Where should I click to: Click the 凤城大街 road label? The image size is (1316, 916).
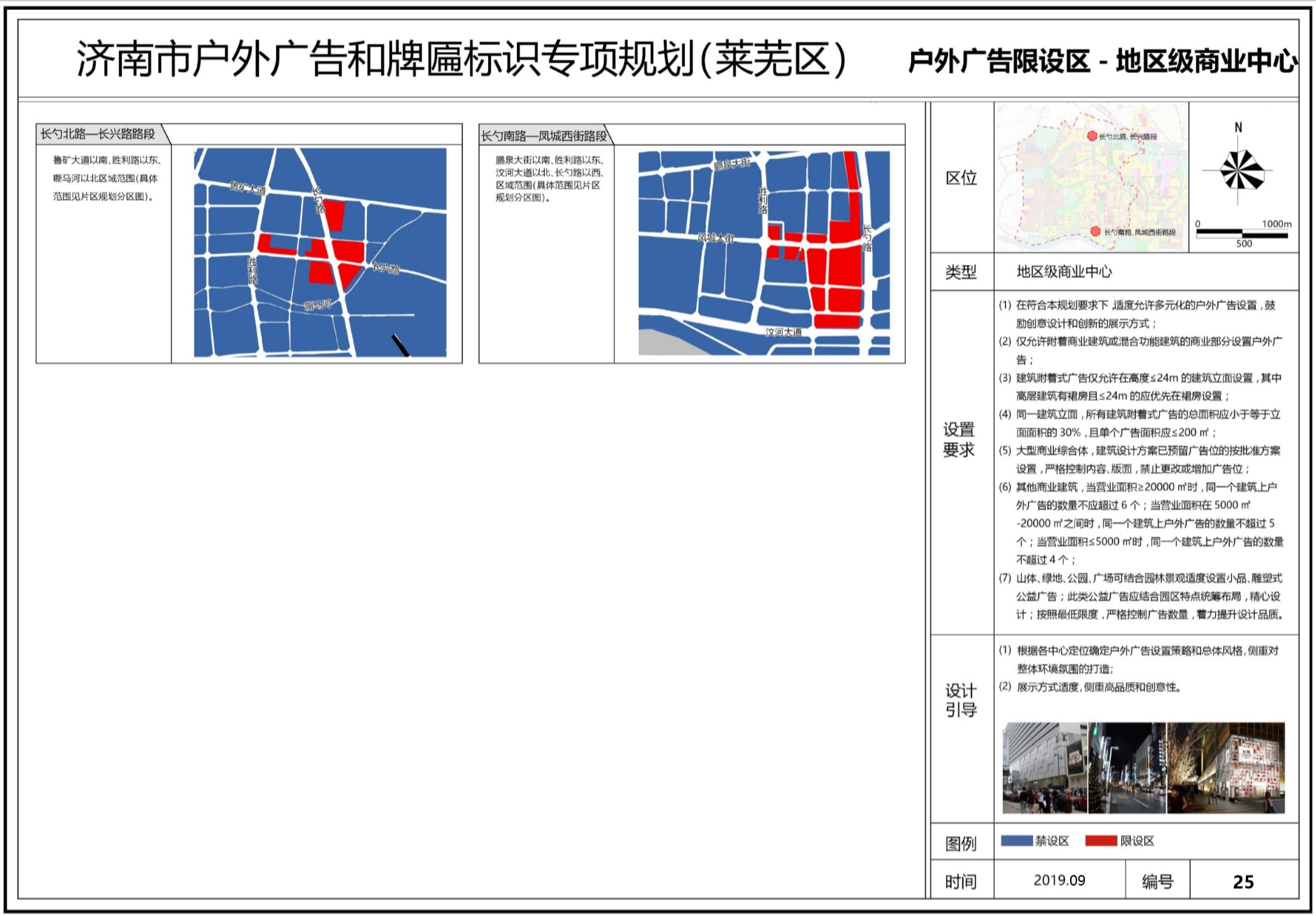point(715,237)
